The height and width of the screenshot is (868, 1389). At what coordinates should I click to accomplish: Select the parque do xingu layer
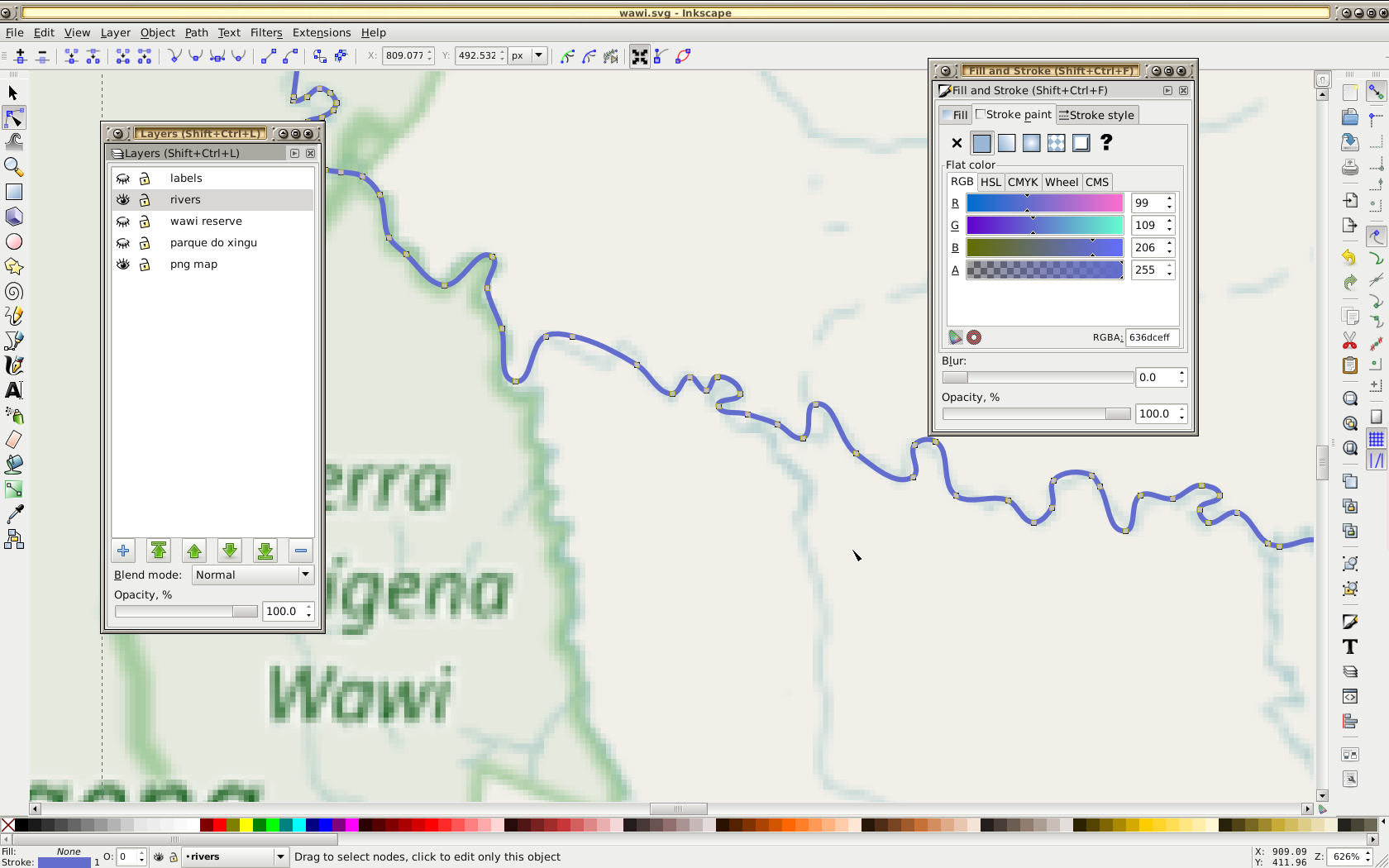[x=213, y=243]
